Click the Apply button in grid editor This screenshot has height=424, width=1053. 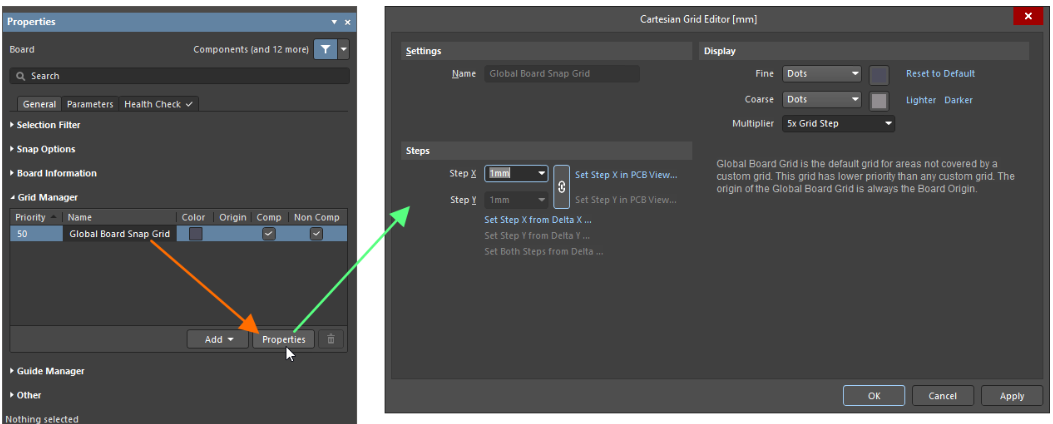point(1011,396)
